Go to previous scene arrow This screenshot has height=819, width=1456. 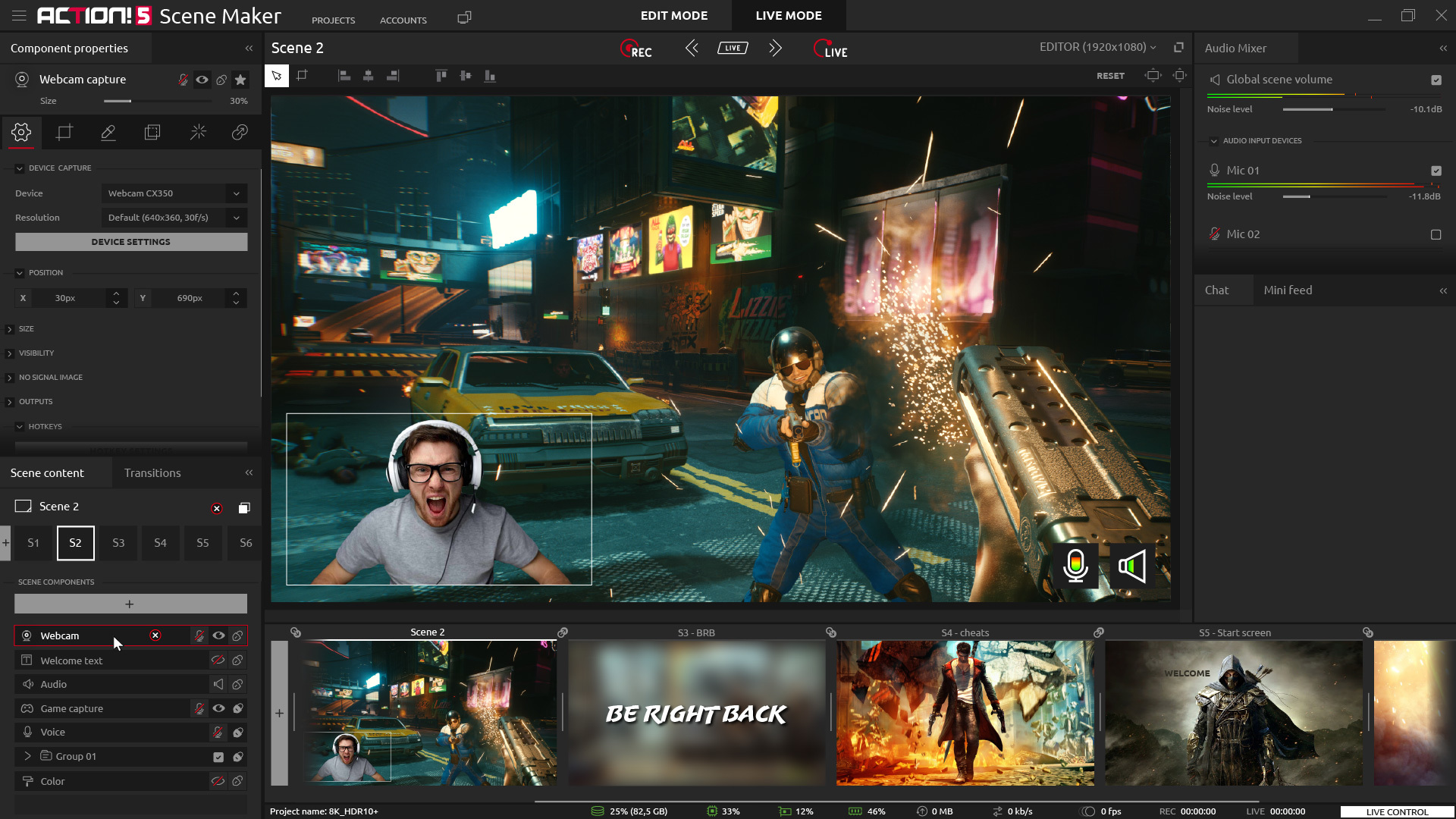click(692, 49)
